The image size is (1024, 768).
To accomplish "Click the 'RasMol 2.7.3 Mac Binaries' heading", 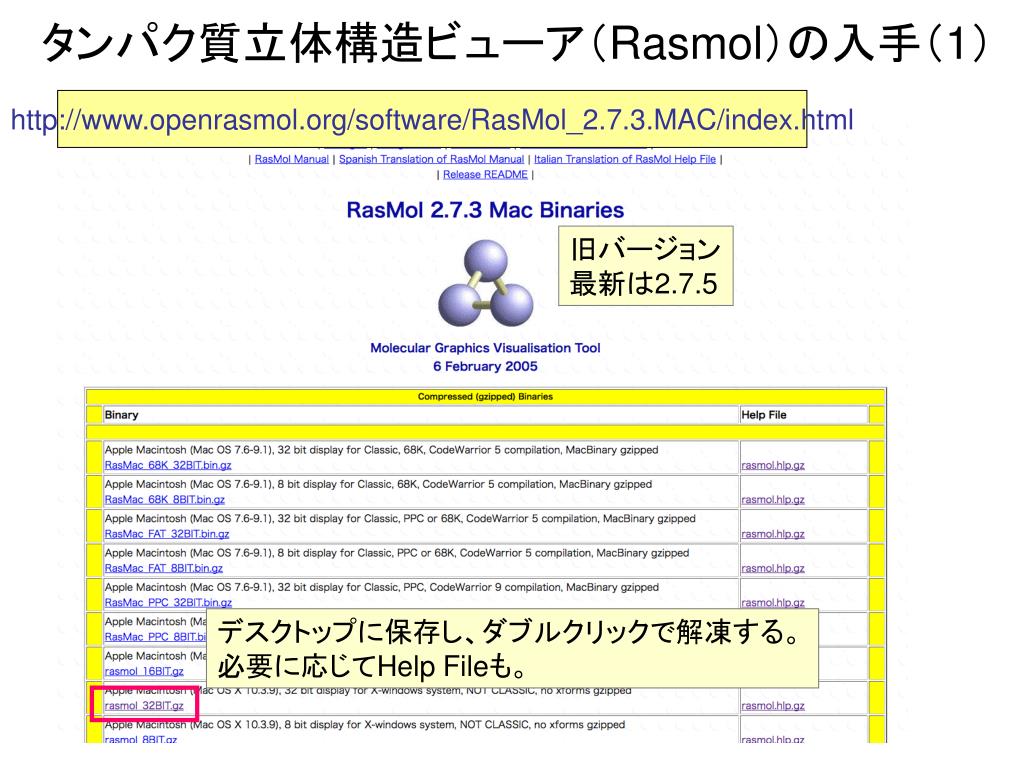I will tap(485, 210).
